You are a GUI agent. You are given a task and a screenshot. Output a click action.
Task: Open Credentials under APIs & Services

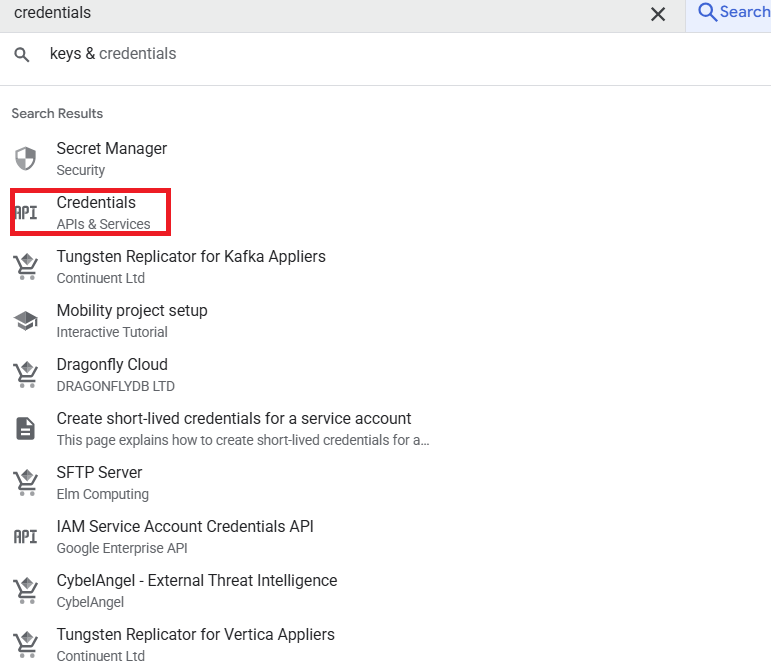pyautogui.click(x=96, y=204)
